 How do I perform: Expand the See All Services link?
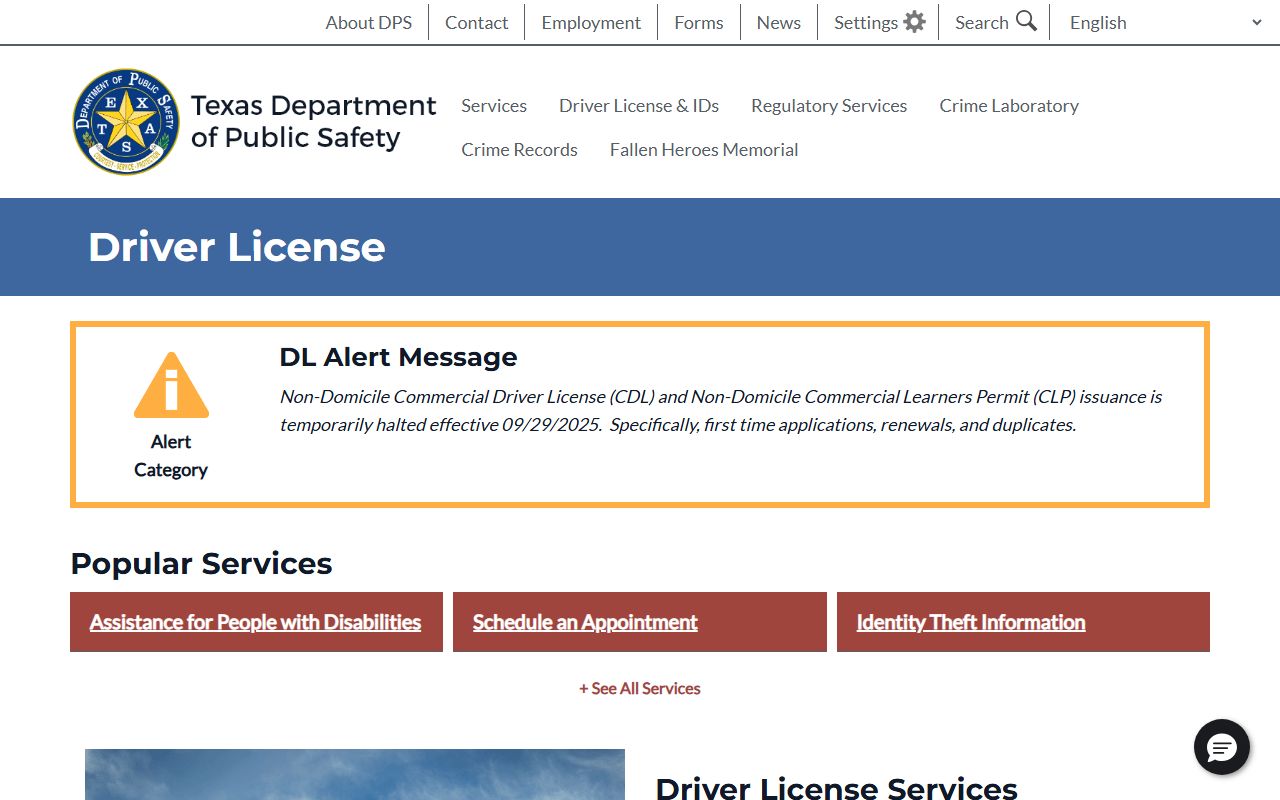click(x=640, y=688)
